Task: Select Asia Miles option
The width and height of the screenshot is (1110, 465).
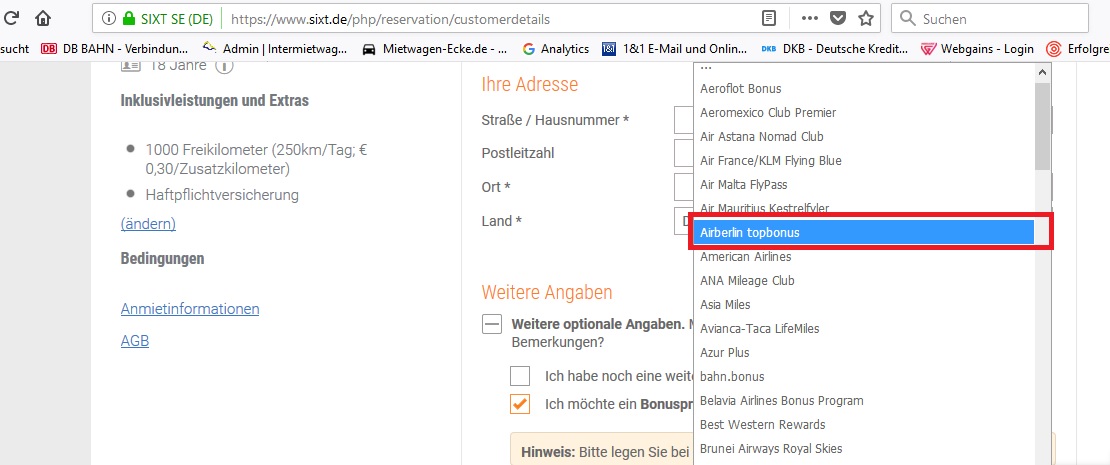Action: point(863,304)
